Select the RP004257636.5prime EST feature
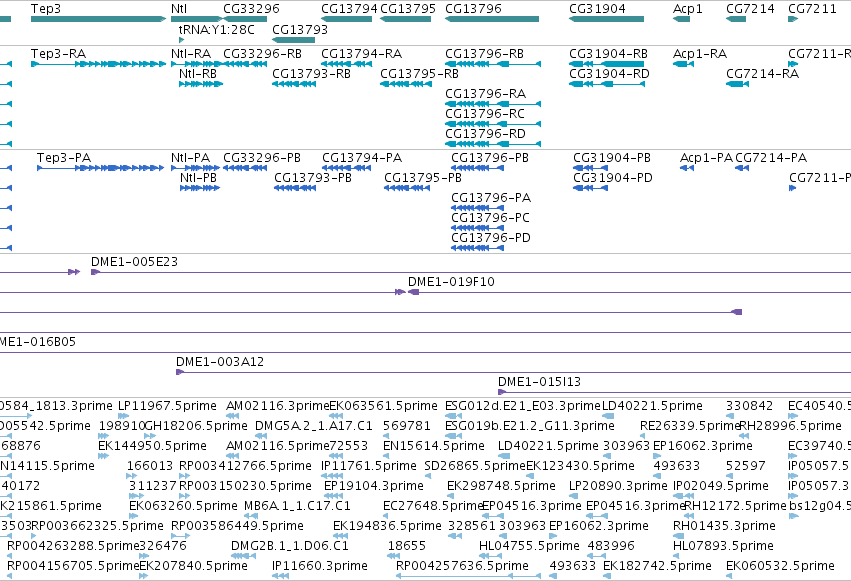 click(x=468, y=576)
